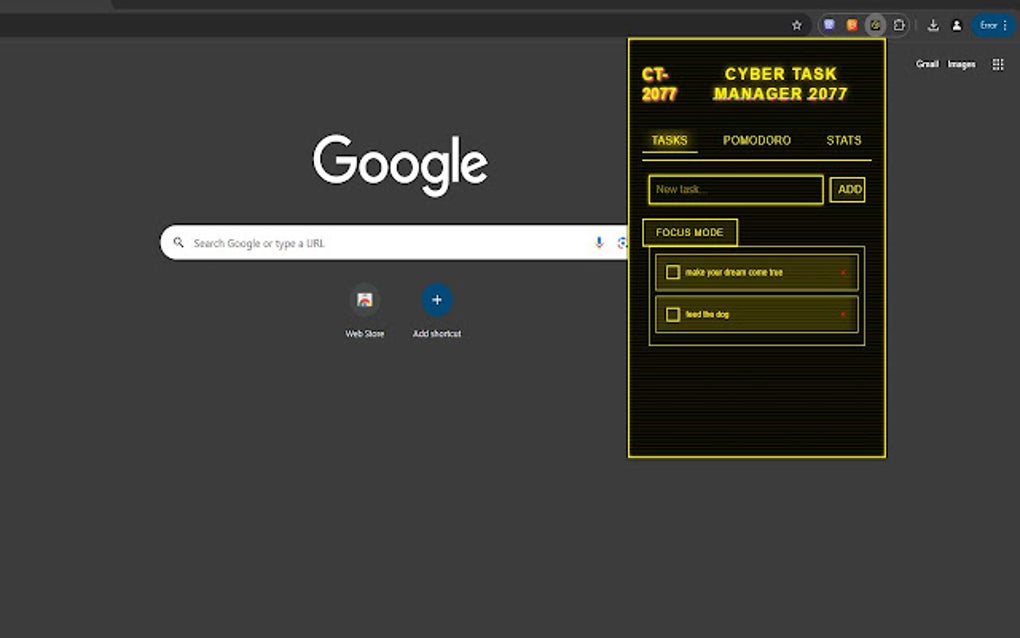Image resolution: width=1020 pixels, height=638 pixels.
Task: Bookmark the page with the star icon
Action: click(796, 25)
